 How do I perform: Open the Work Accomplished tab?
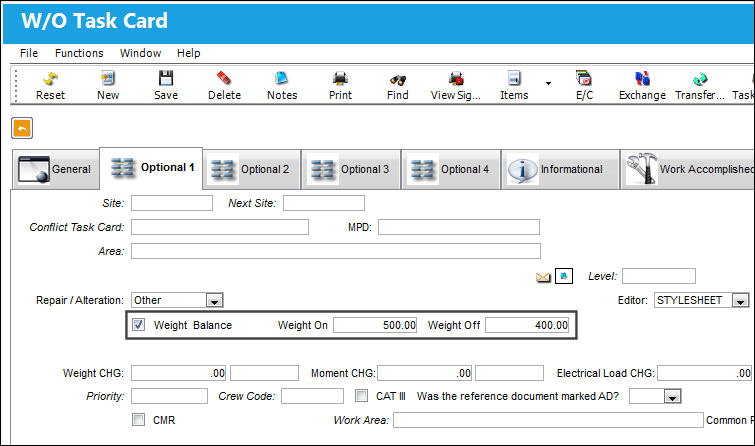click(x=688, y=169)
